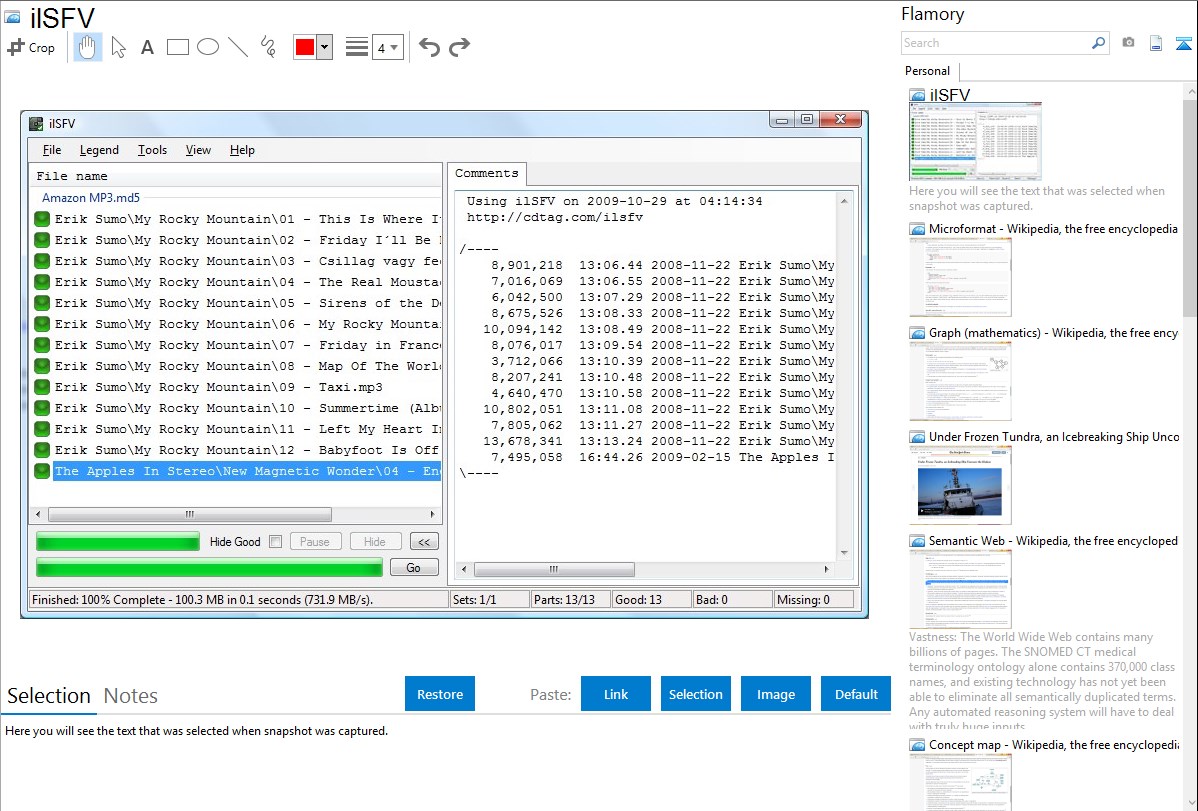
Task: Select the Personal tab
Action: point(928,71)
